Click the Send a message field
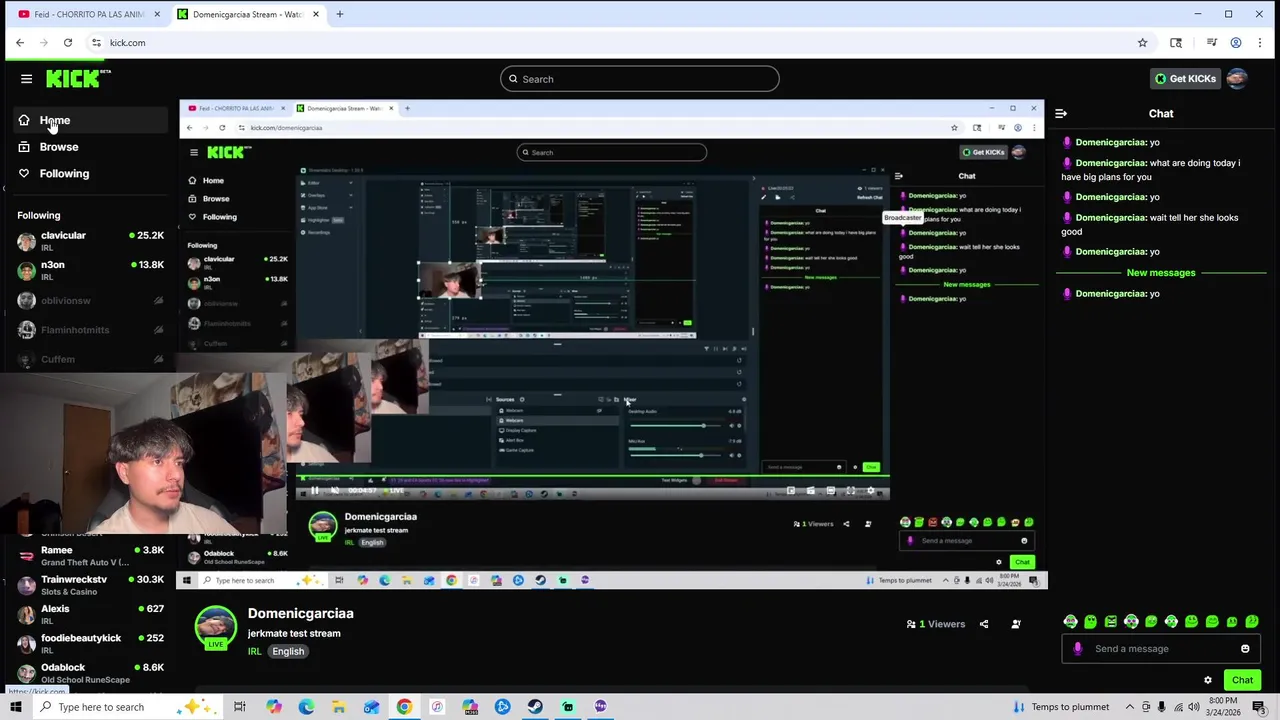This screenshot has height=720, width=1280. (1160, 649)
